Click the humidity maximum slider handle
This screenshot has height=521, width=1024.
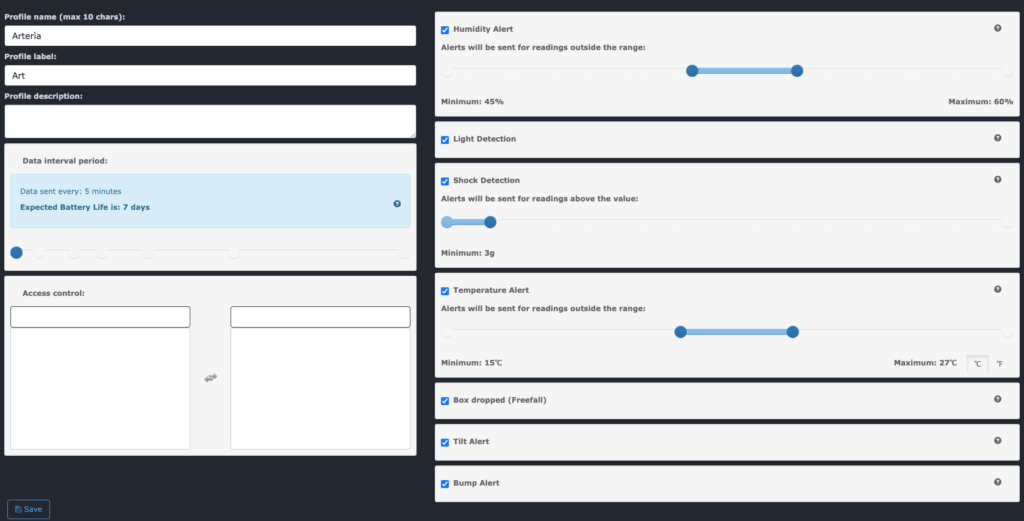pyautogui.click(x=797, y=71)
